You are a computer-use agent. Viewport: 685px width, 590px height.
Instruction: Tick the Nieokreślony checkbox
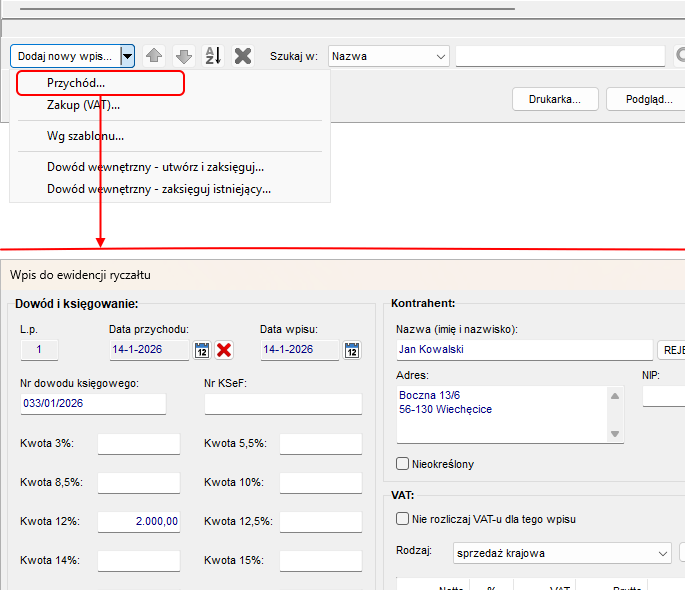[403, 464]
